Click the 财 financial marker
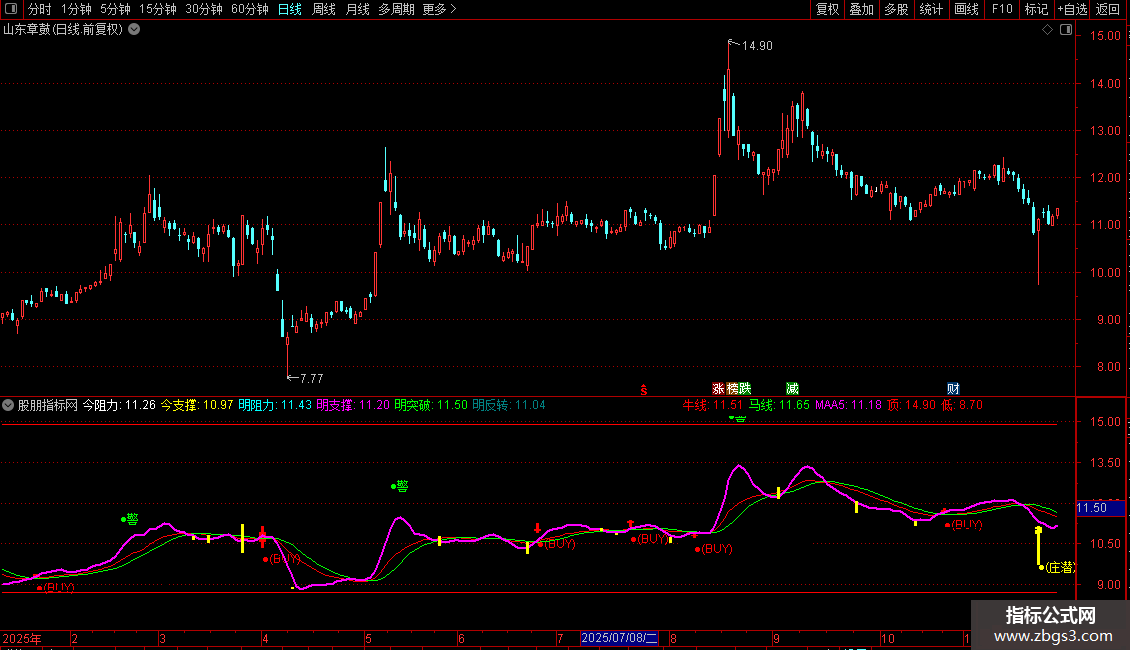The height and width of the screenshot is (650, 1130). click(953, 389)
